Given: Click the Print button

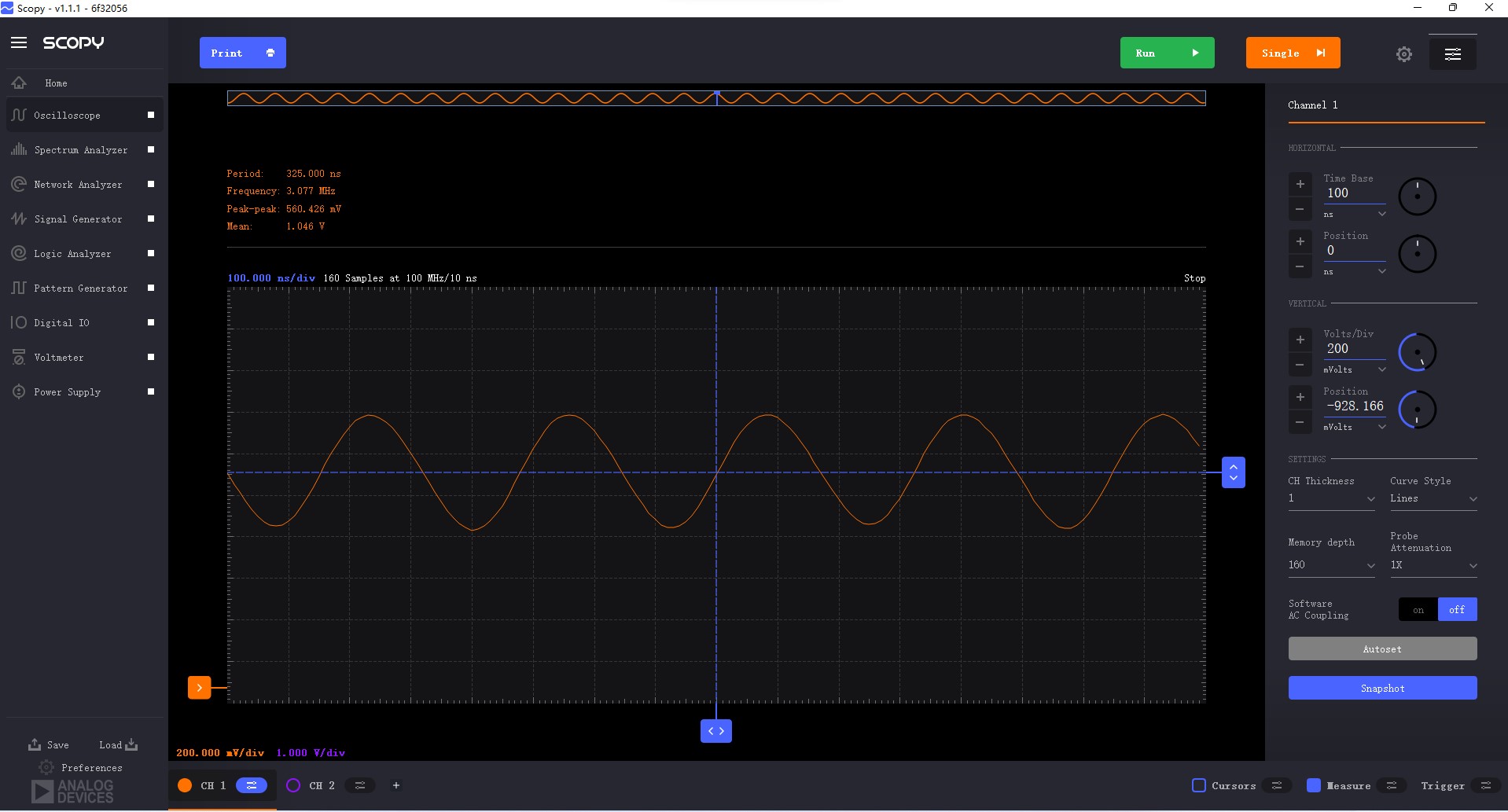Looking at the screenshot, I should coord(242,53).
